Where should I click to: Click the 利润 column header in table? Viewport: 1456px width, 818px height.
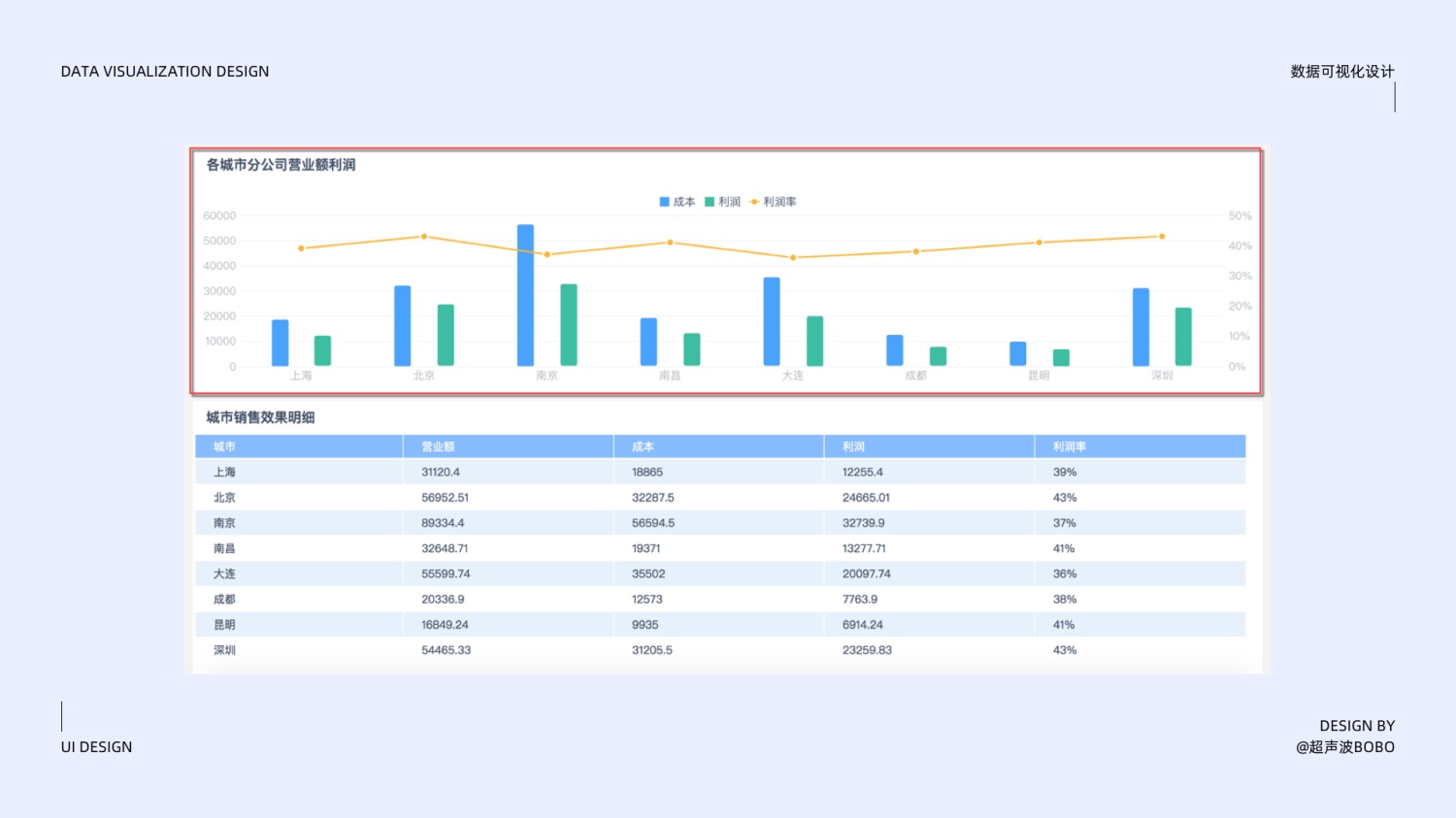pos(930,446)
